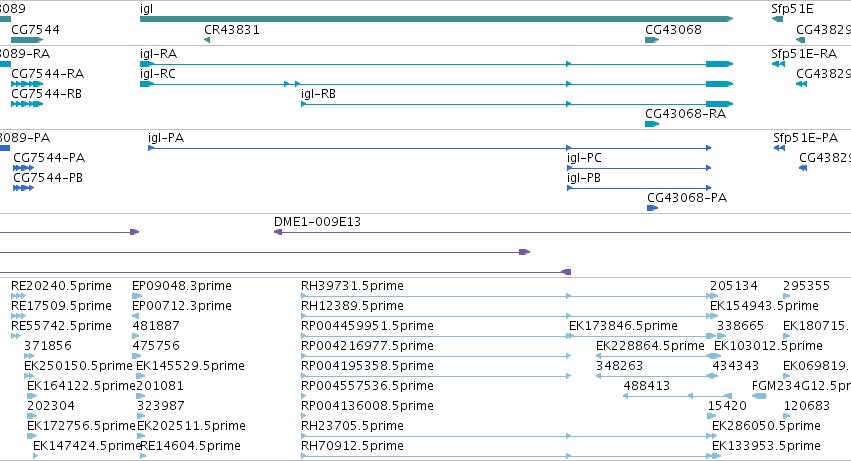Select the CG7544 gene glyph
Image resolution: width=851 pixels, height=461 pixels.
27,40
